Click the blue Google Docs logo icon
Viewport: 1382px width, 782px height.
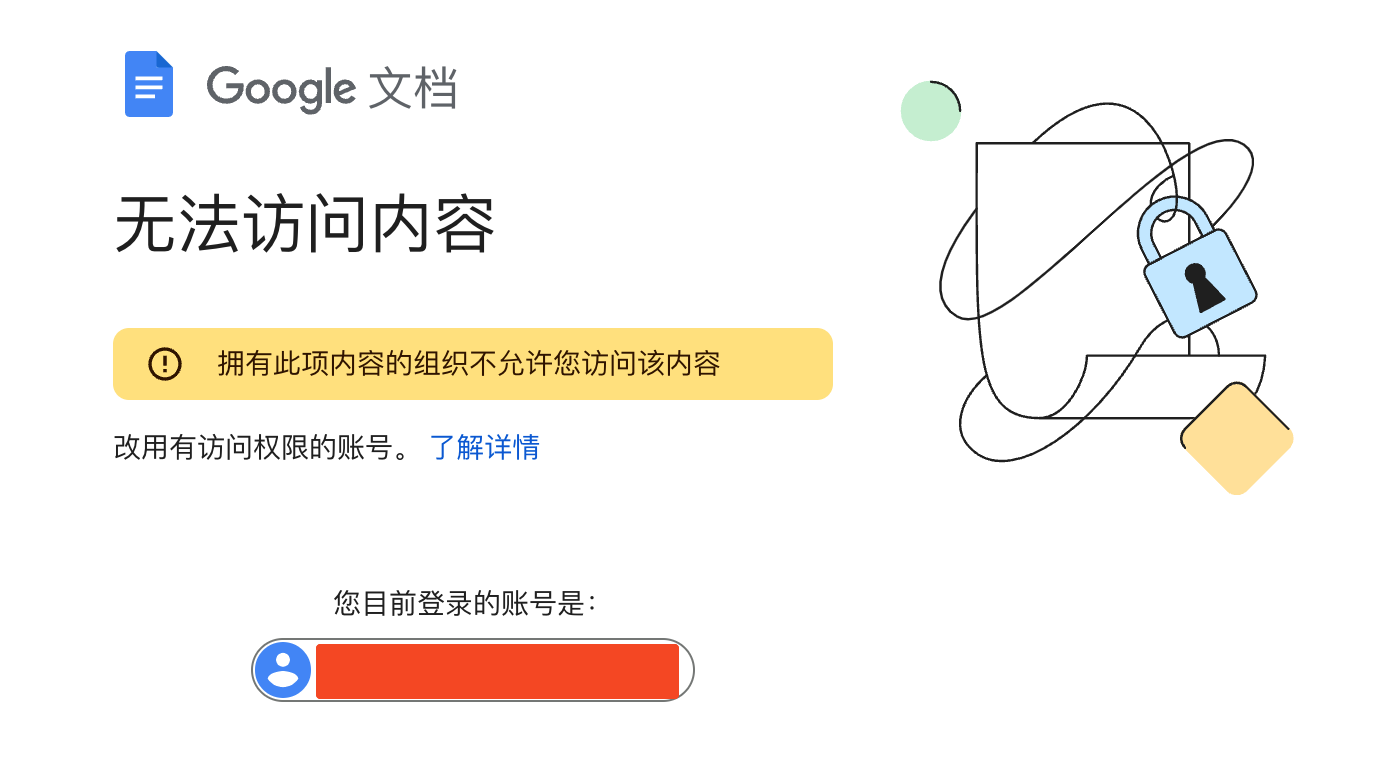coord(148,84)
